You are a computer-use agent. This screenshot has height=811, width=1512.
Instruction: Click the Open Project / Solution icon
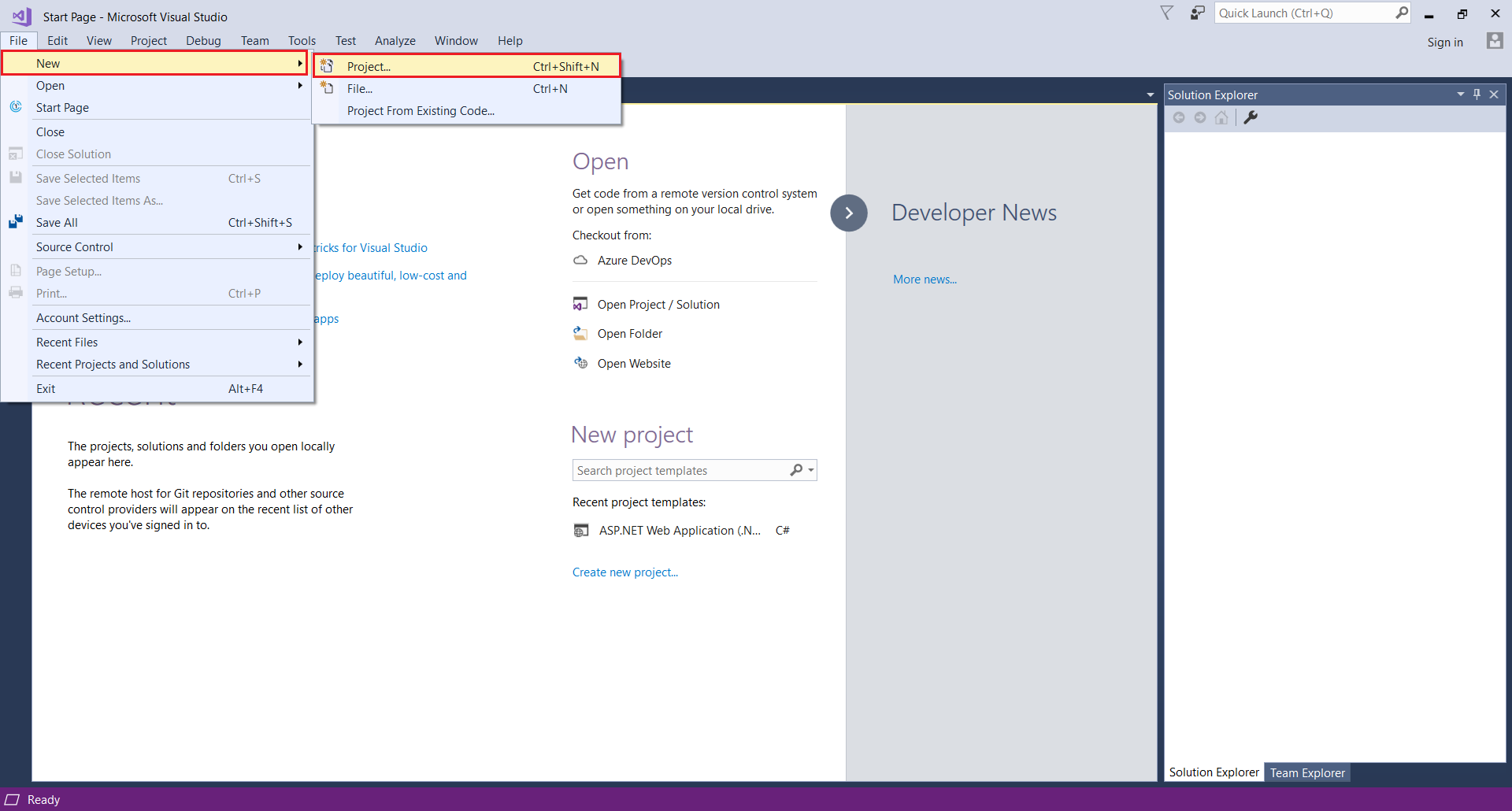click(x=580, y=304)
